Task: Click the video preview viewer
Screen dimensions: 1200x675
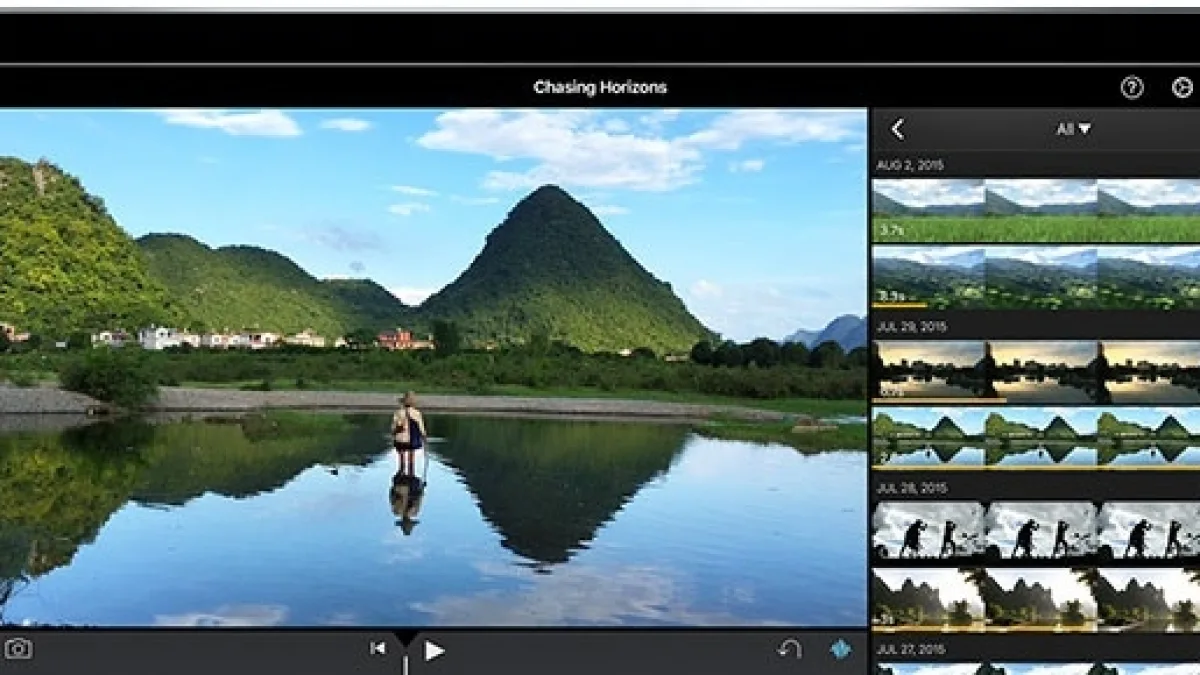Action: 433,367
